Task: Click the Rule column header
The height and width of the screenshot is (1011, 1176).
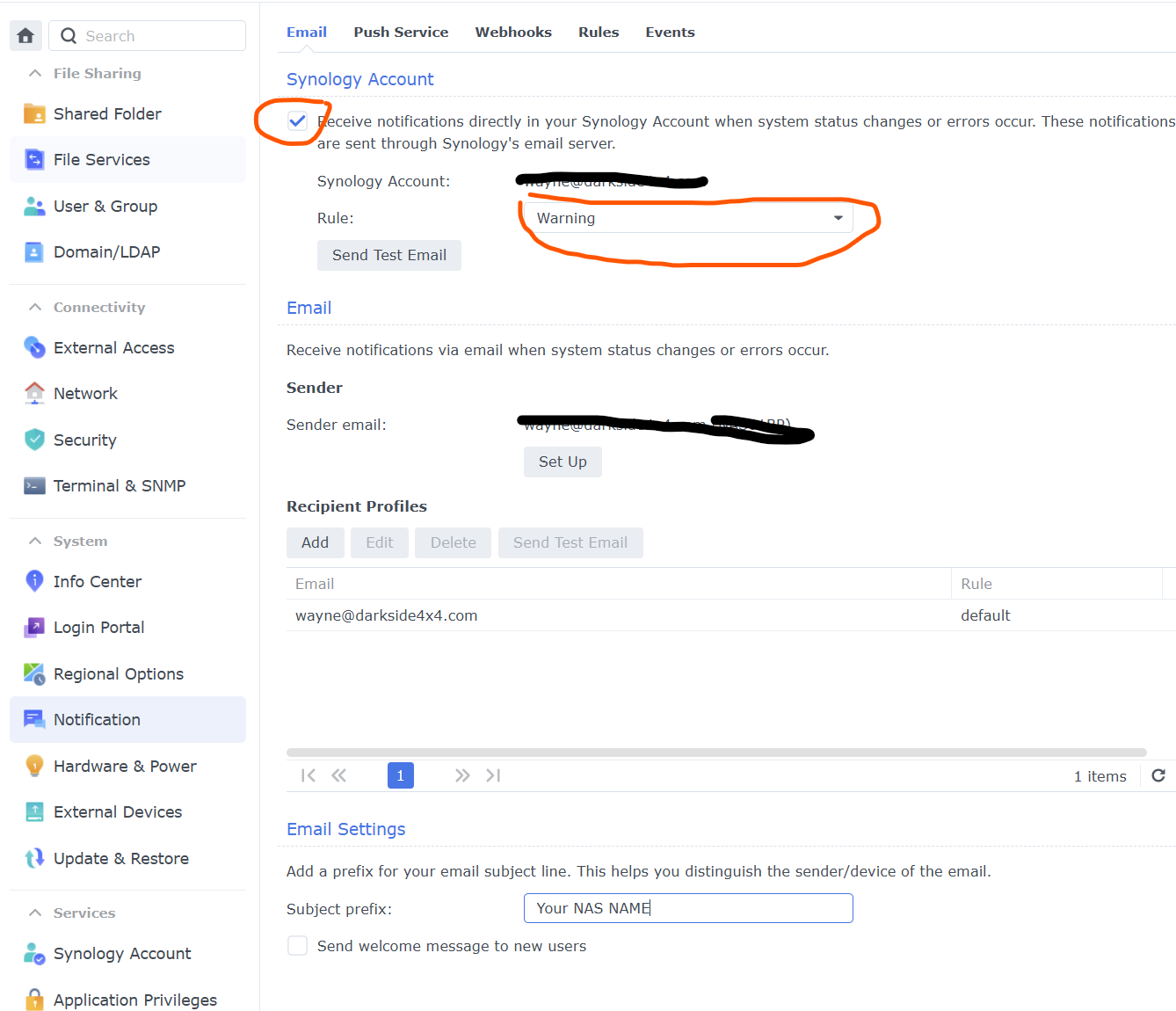Action: (1056, 584)
